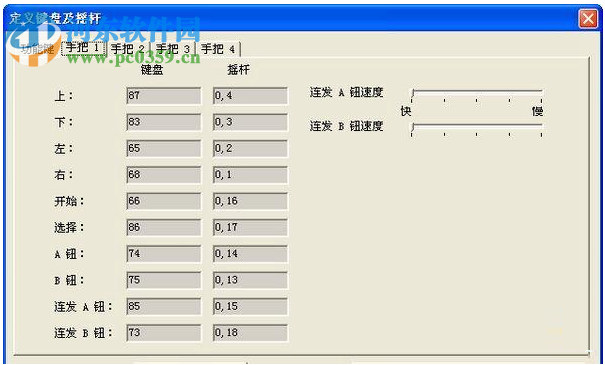
Task: Click the 连发 A 钮 joystick field showing 0,15
Action: tap(250, 307)
